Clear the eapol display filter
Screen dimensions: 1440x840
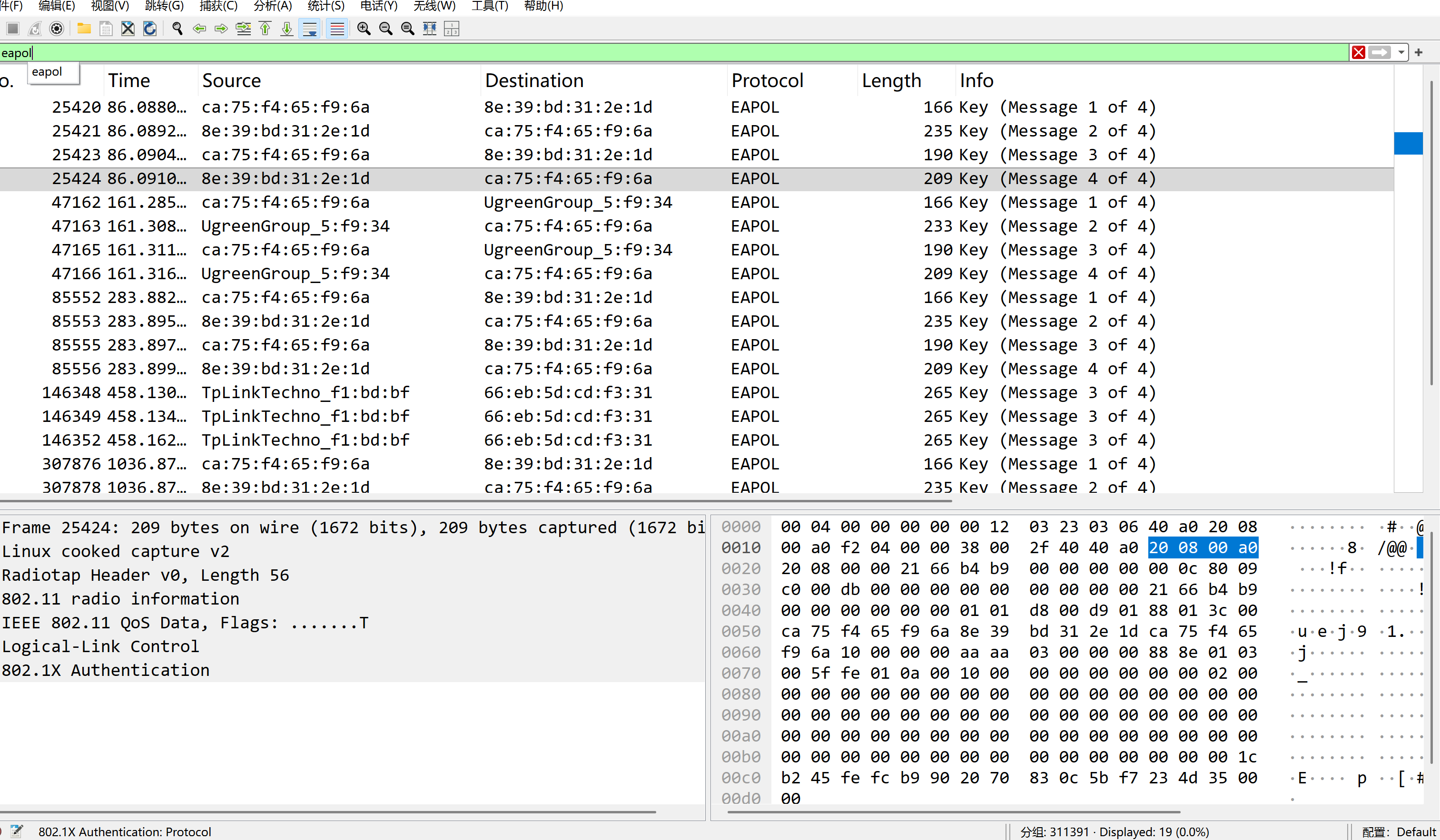point(1358,52)
